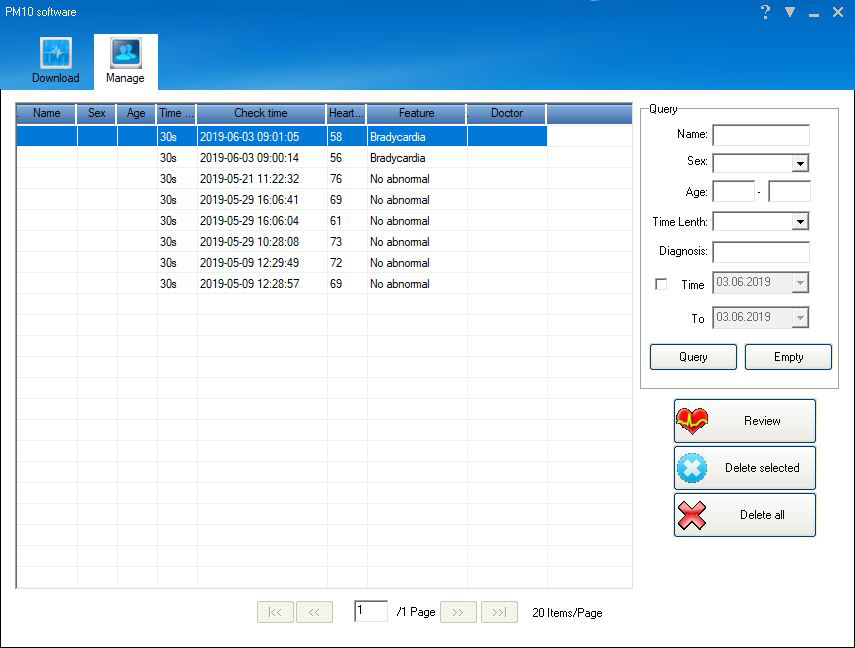Open the Download tab icon
The image size is (855, 648).
point(55,54)
